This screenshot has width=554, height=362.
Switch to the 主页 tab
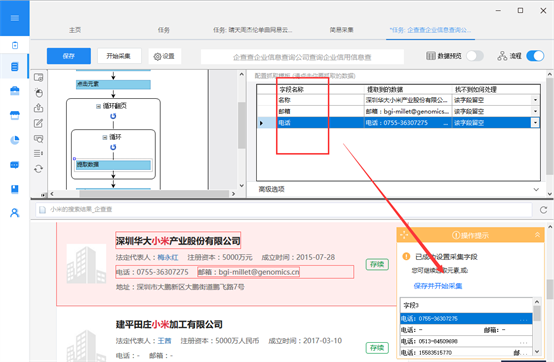75,30
